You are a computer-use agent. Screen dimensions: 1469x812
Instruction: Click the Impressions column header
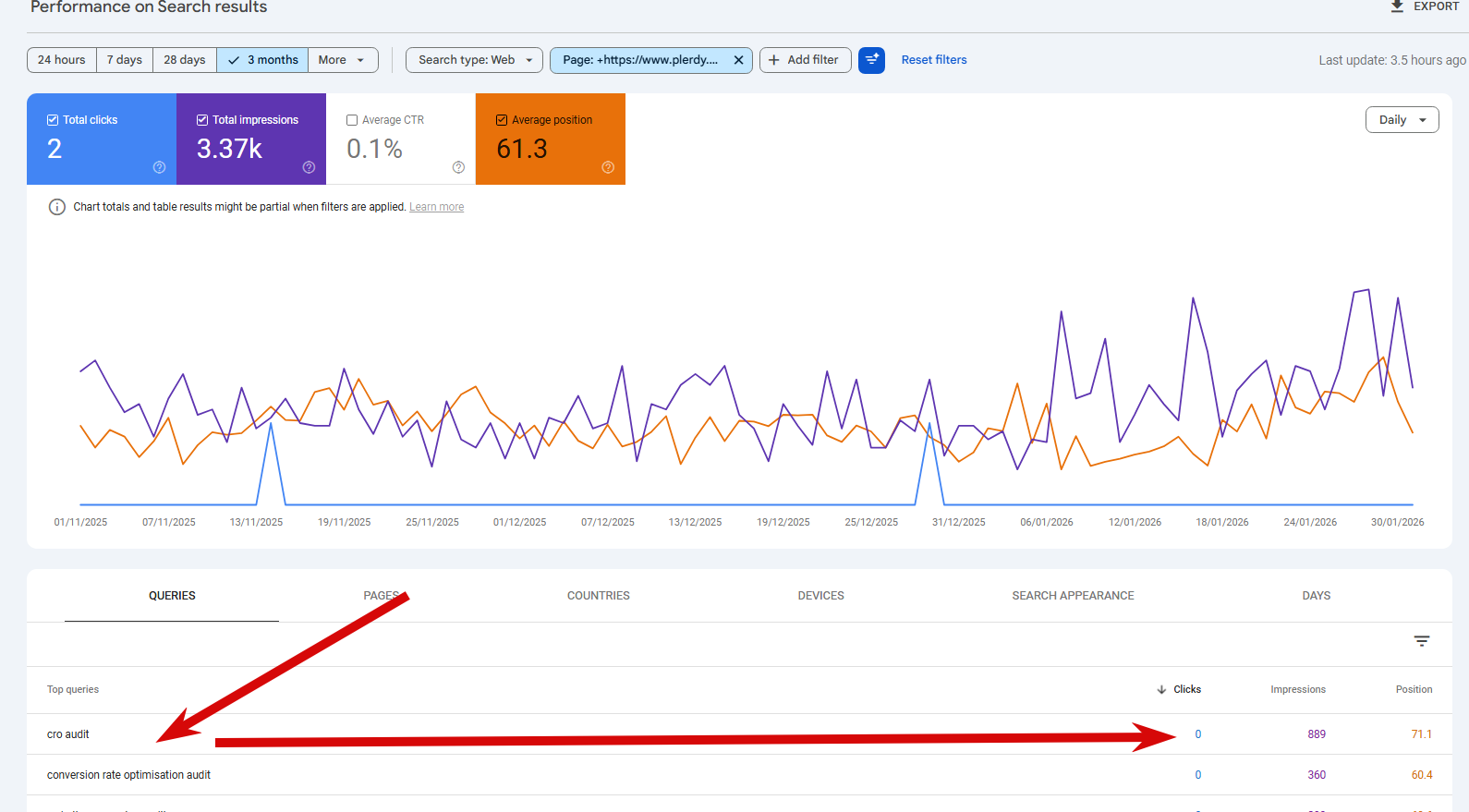(x=1298, y=689)
